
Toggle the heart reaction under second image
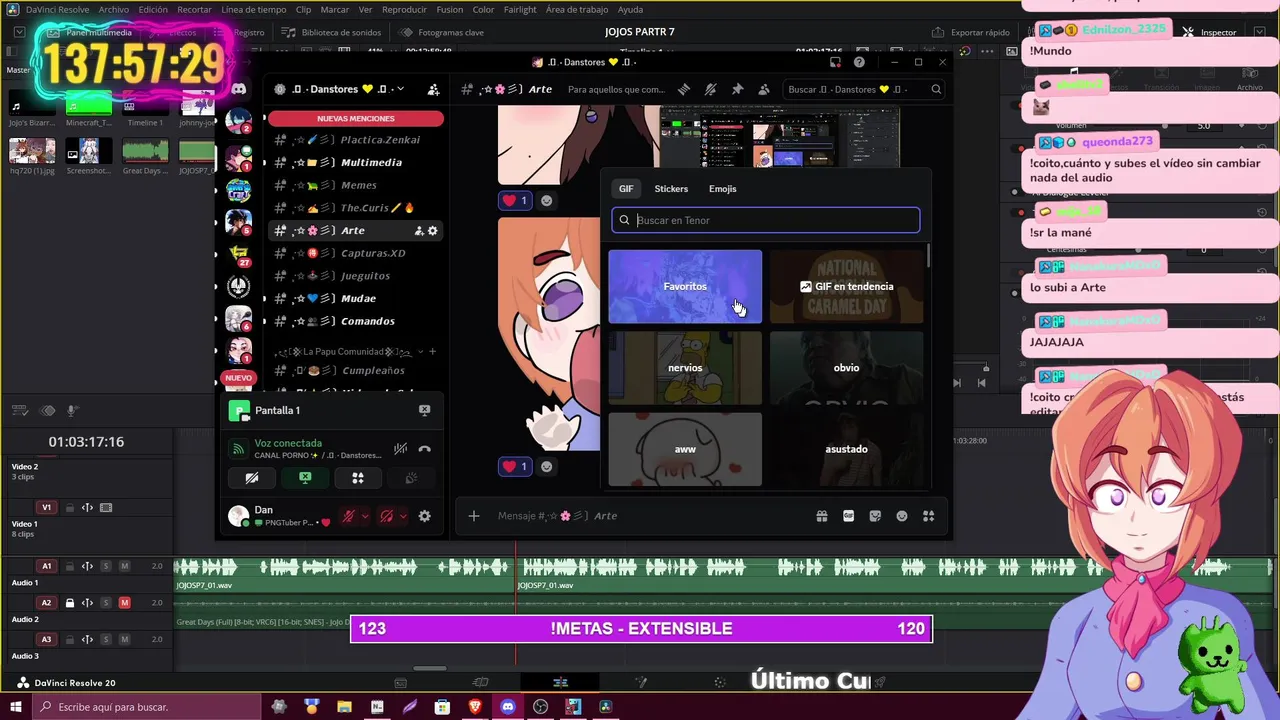click(x=514, y=466)
